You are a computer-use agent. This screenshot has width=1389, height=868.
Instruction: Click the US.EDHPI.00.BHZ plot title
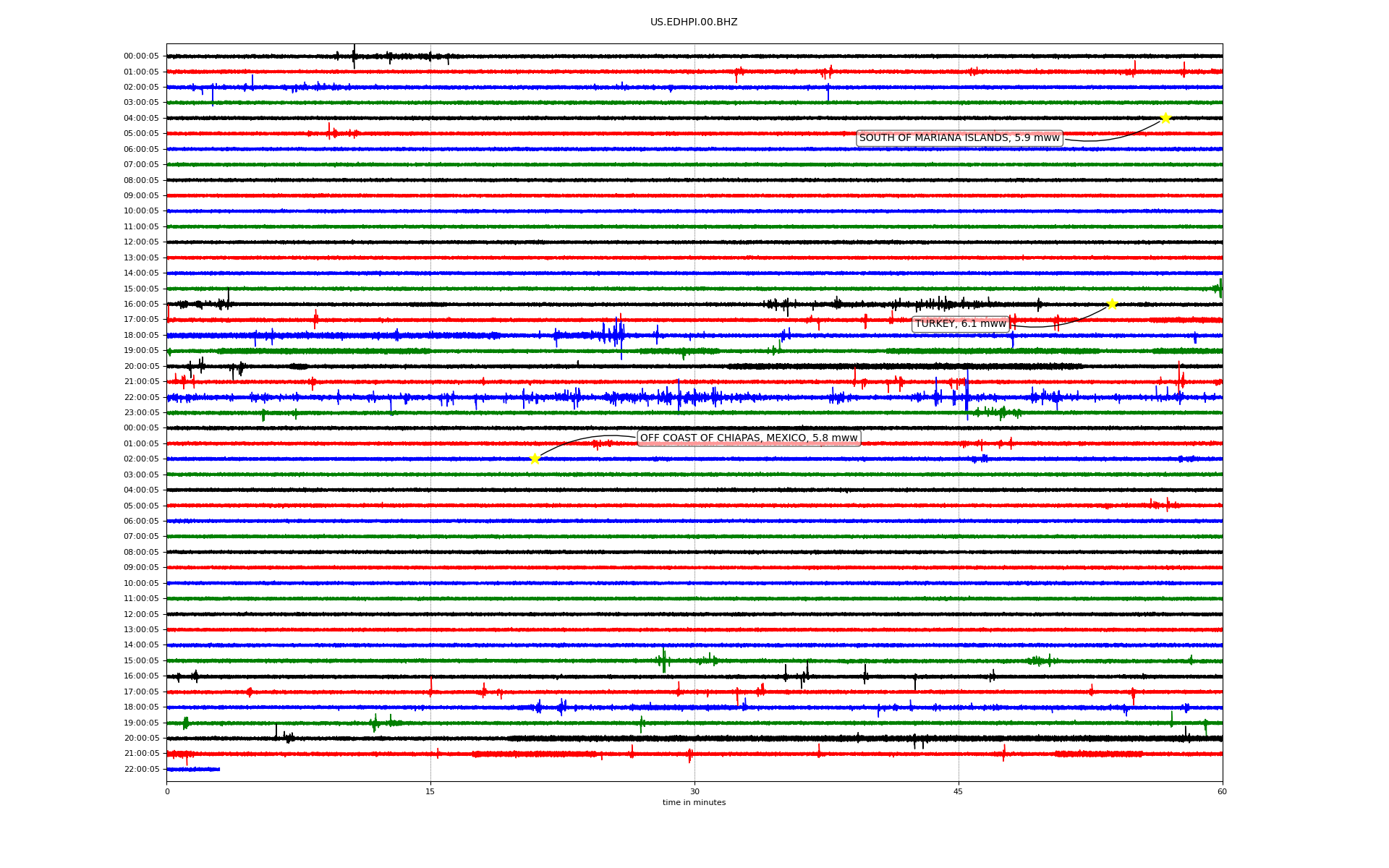point(694,22)
